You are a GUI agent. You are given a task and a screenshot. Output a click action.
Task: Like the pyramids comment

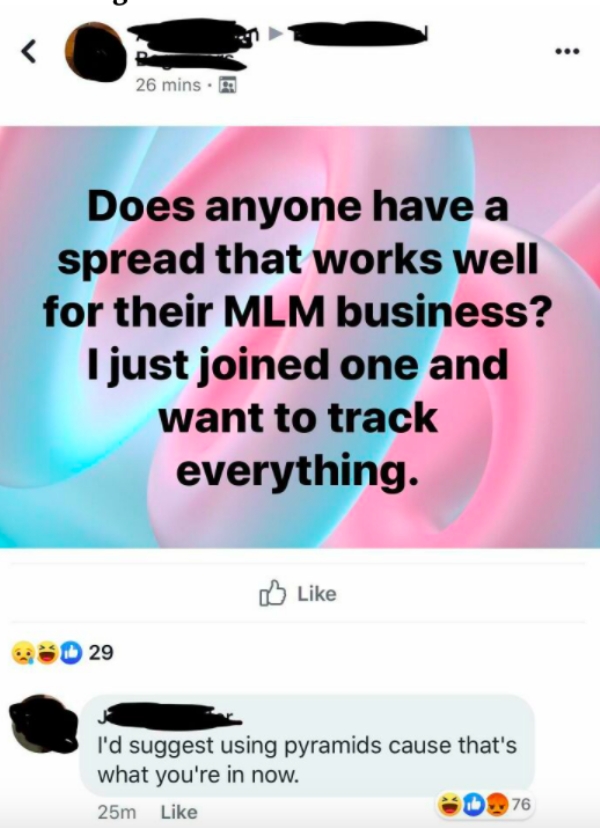click(179, 812)
